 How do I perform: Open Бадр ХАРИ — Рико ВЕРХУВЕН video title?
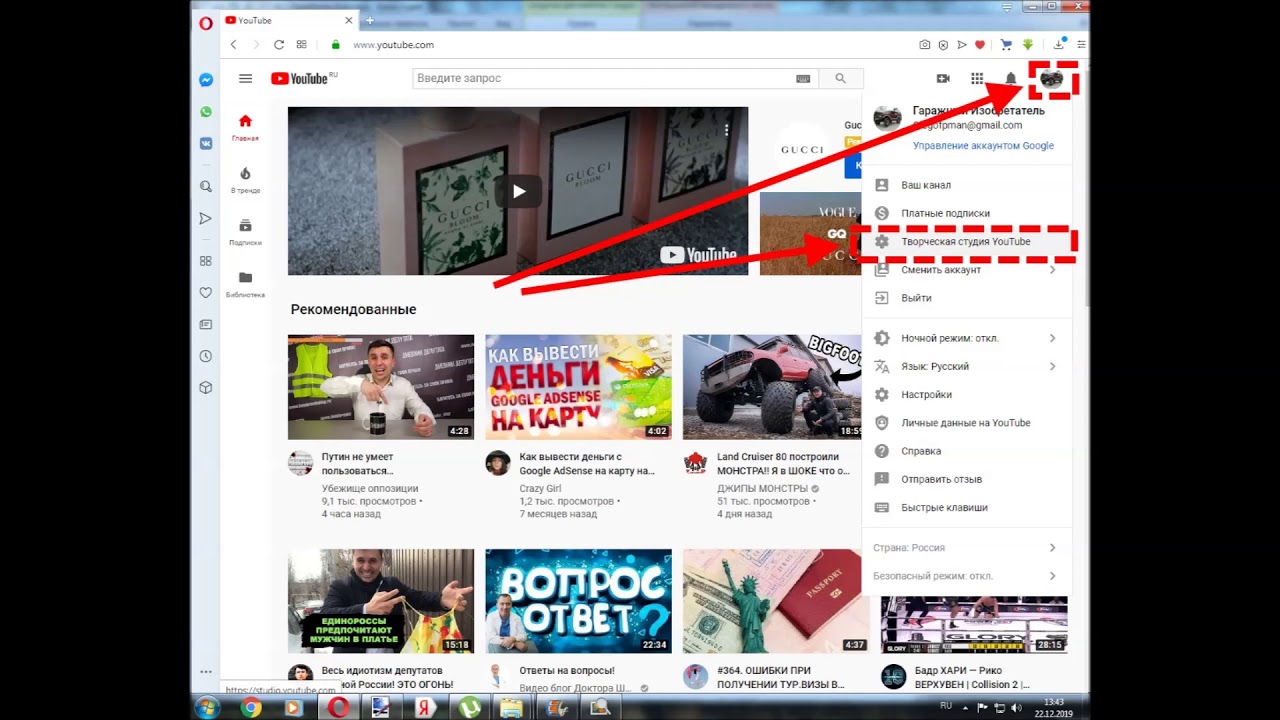click(972, 677)
